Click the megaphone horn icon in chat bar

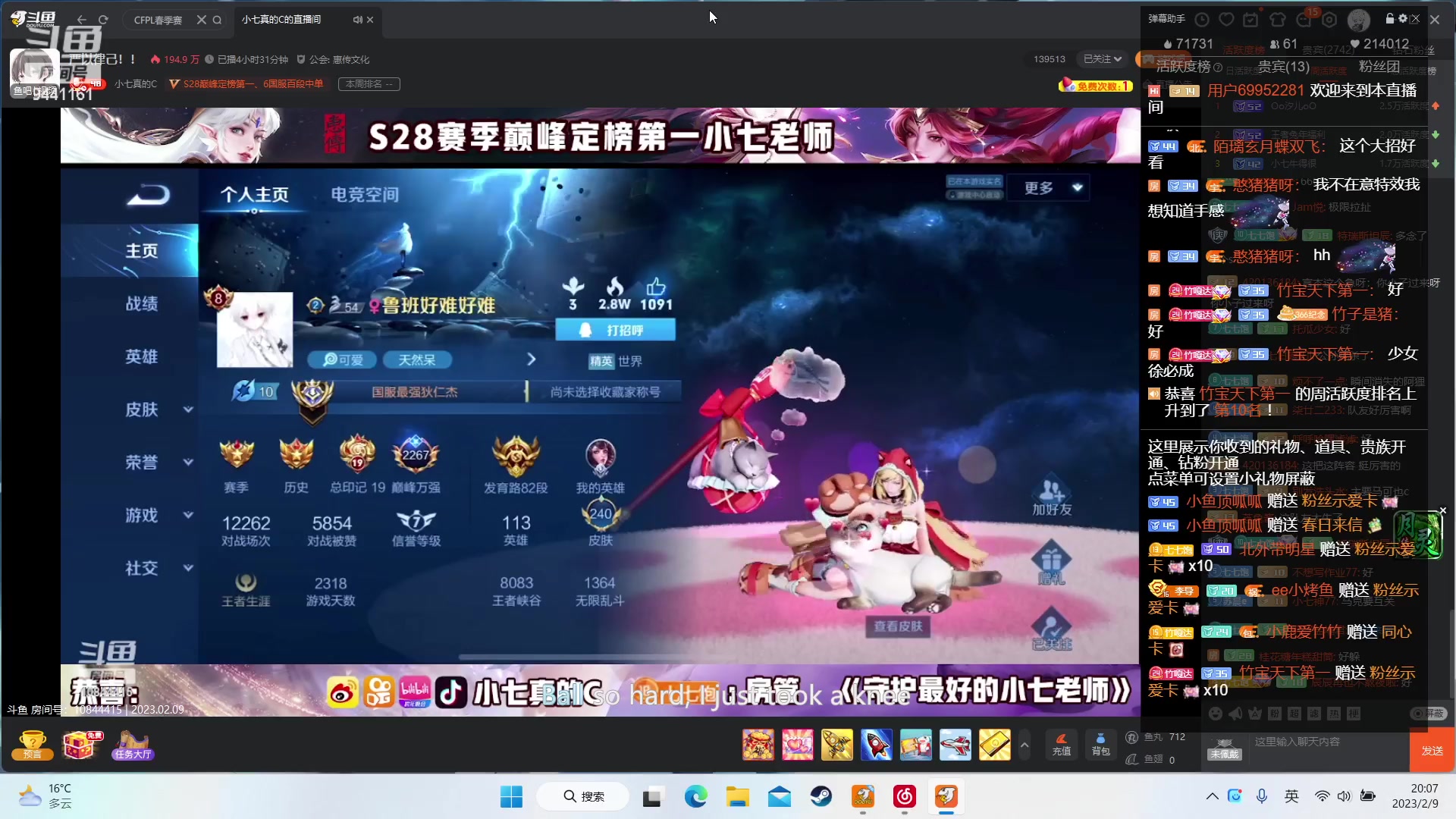(x=1235, y=714)
